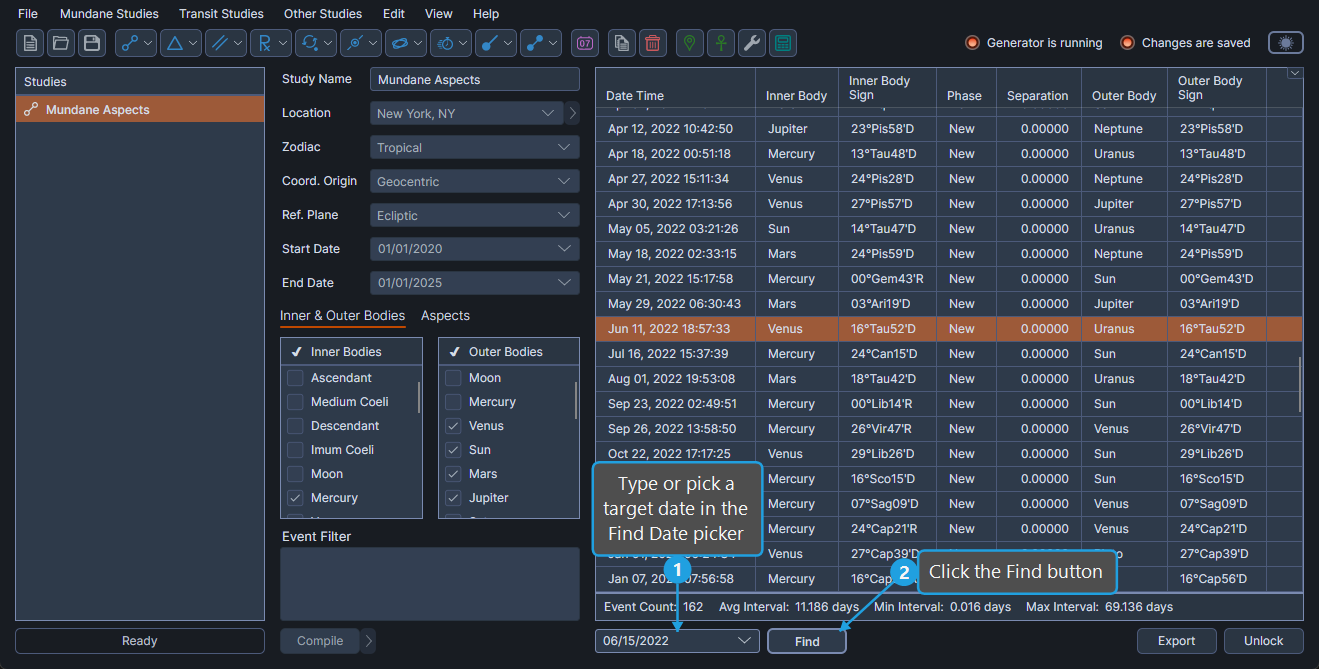Image resolution: width=1319 pixels, height=669 pixels.
Task: Click the Outer Bodies list scrollbar
Action: [576, 400]
